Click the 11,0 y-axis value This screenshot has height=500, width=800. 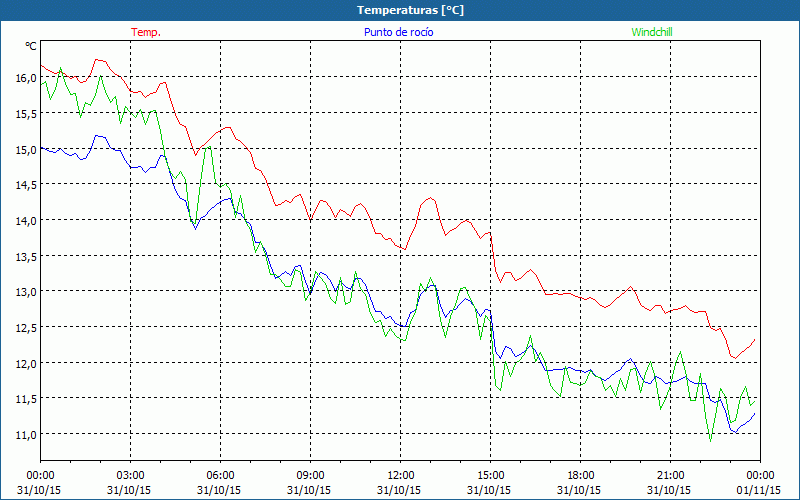26,435
